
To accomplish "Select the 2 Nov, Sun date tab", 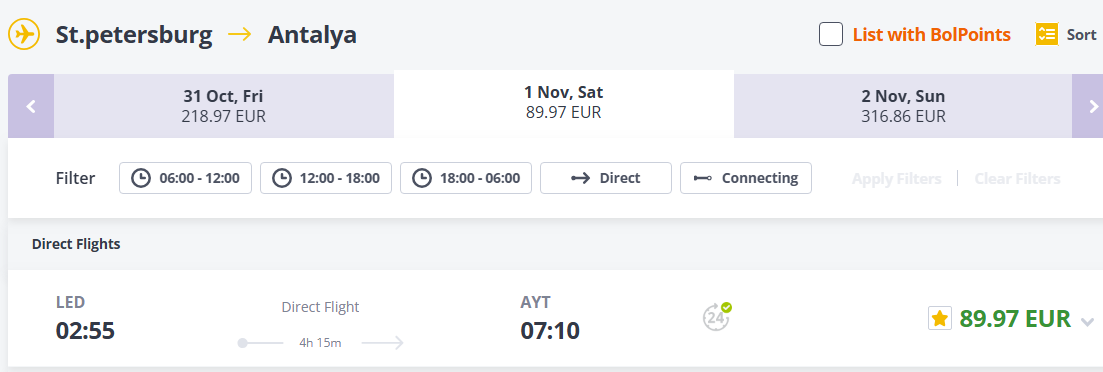I will click(x=903, y=106).
